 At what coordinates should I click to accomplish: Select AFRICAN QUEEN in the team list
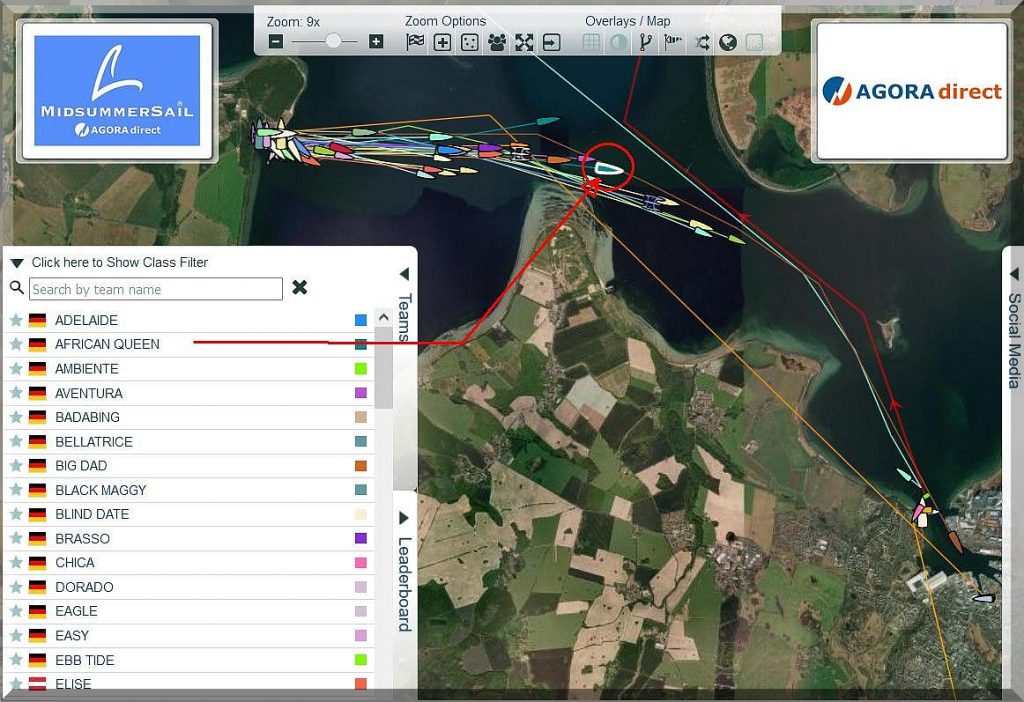coord(107,344)
